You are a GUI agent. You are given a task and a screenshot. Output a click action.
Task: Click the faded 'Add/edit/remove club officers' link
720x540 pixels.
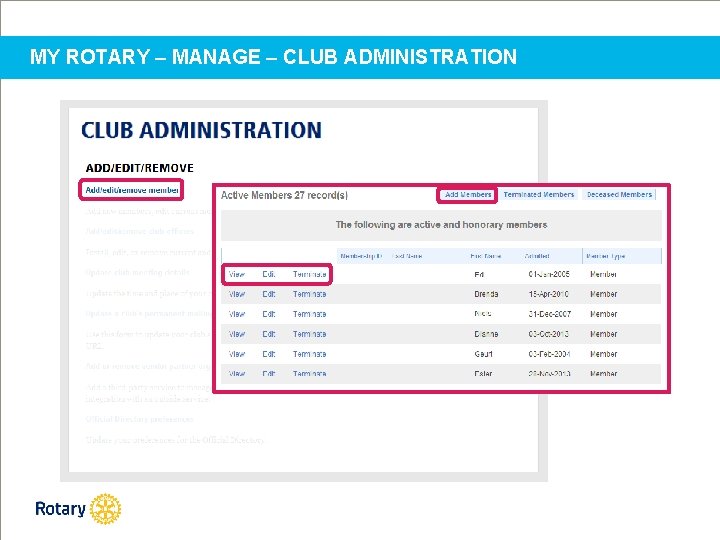(x=140, y=231)
